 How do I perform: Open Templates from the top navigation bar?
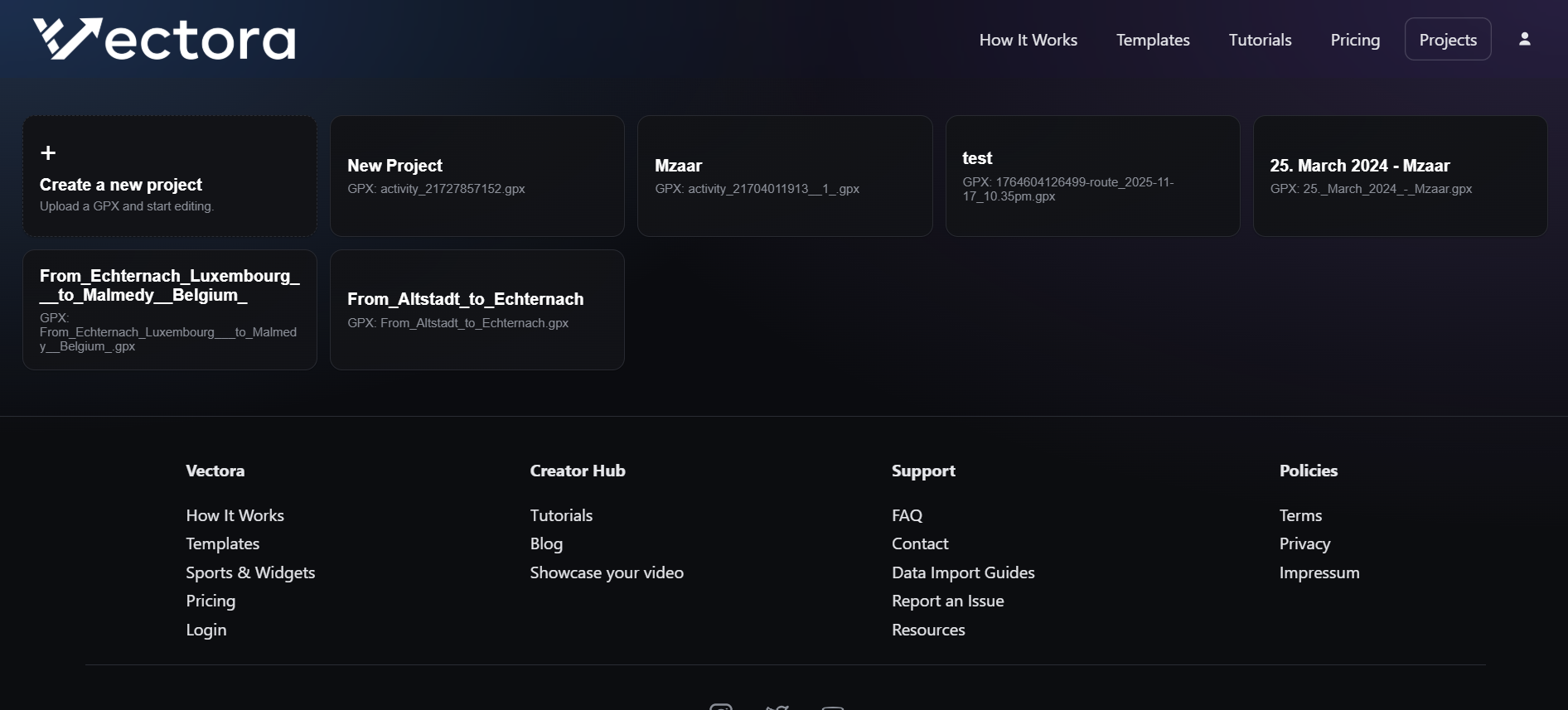[1152, 40]
